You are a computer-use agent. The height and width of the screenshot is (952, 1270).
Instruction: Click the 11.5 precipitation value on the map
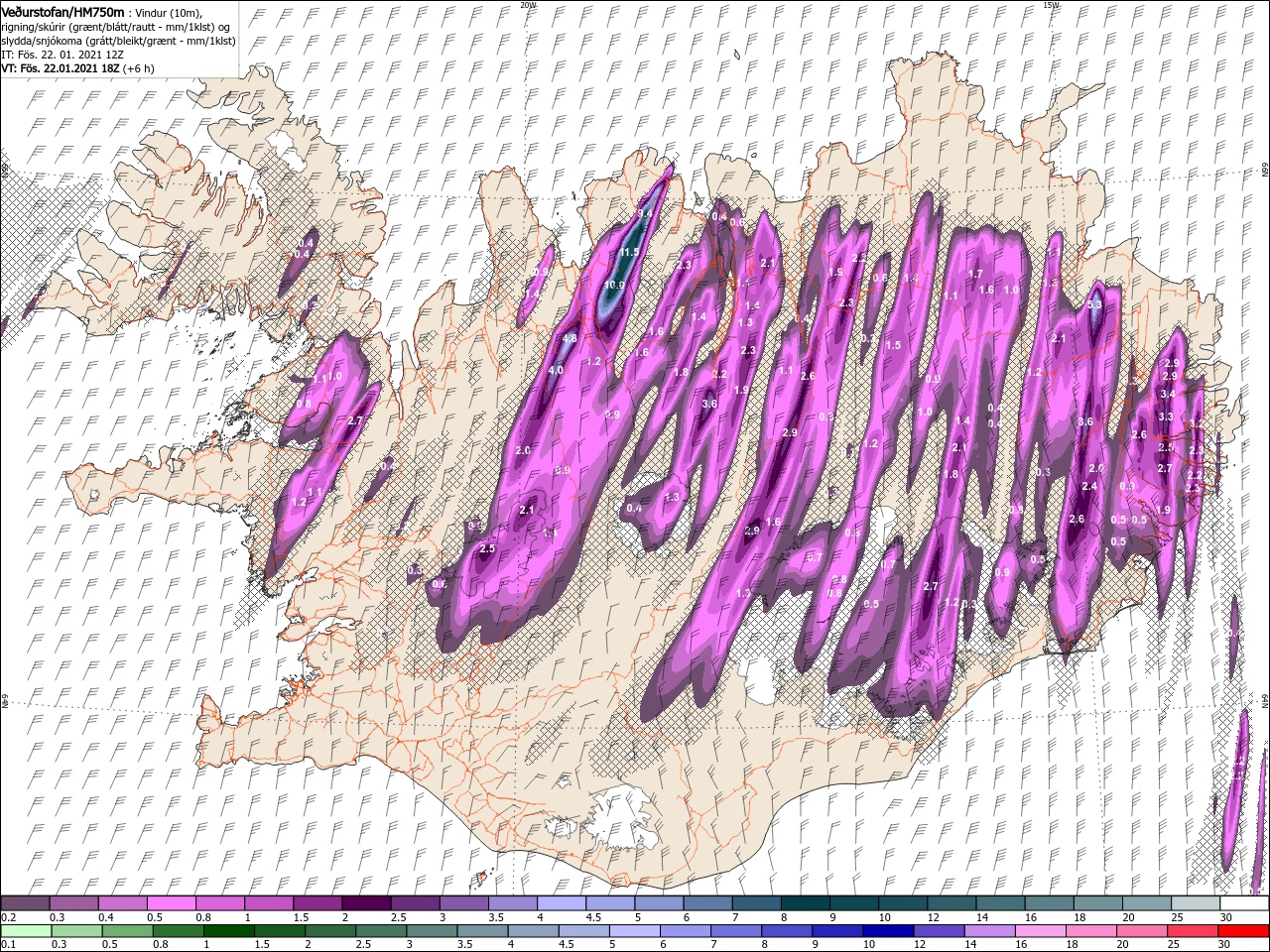629,253
